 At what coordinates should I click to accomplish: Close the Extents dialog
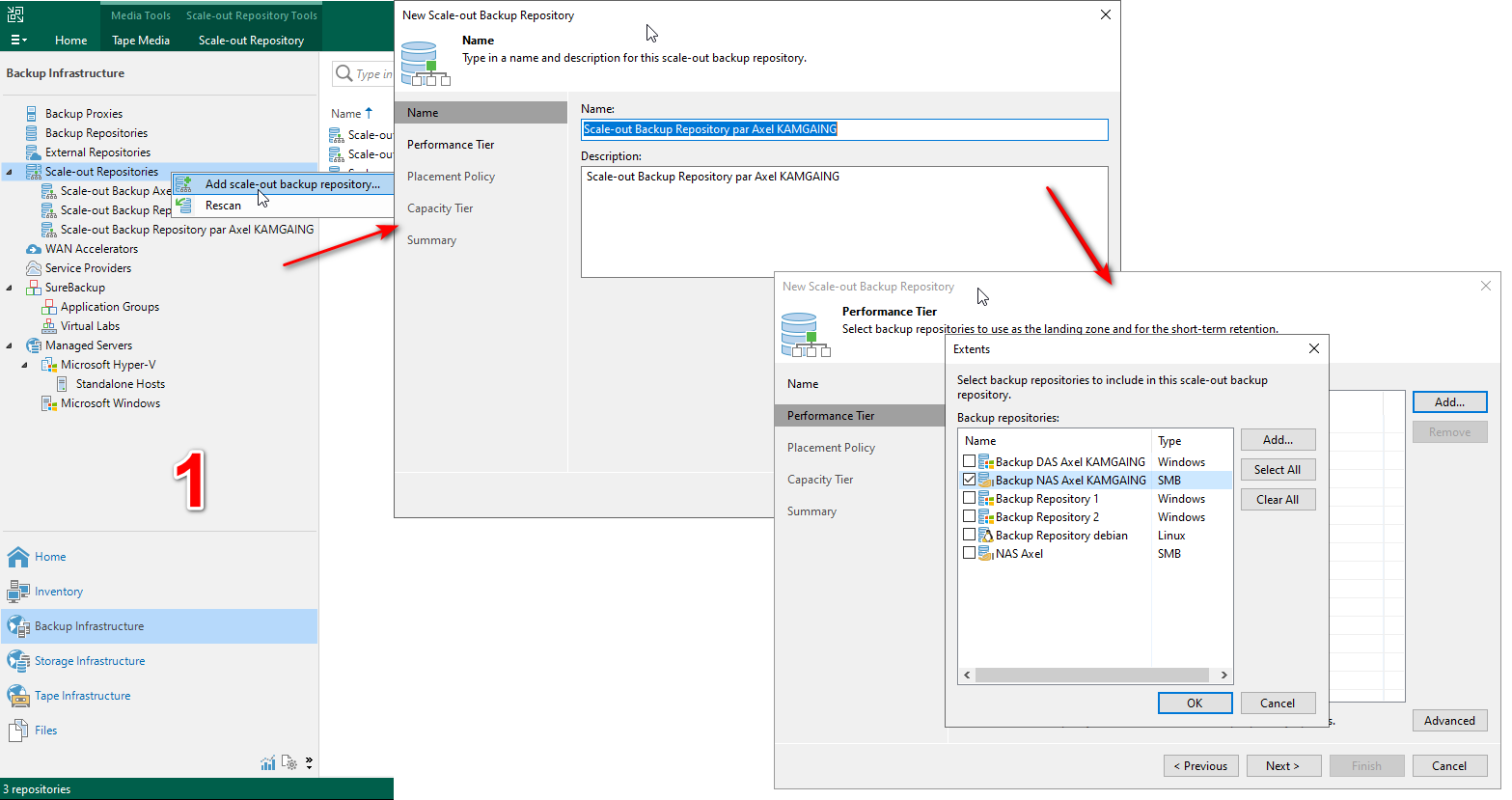tap(1313, 349)
